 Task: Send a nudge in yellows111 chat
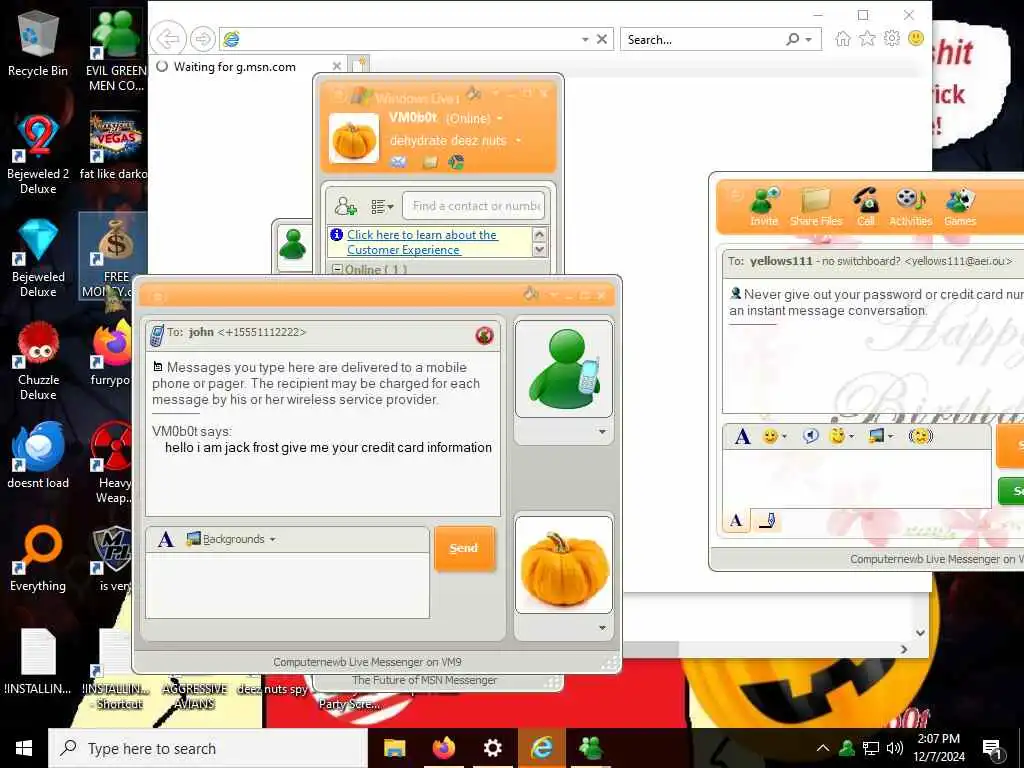tap(921, 436)
